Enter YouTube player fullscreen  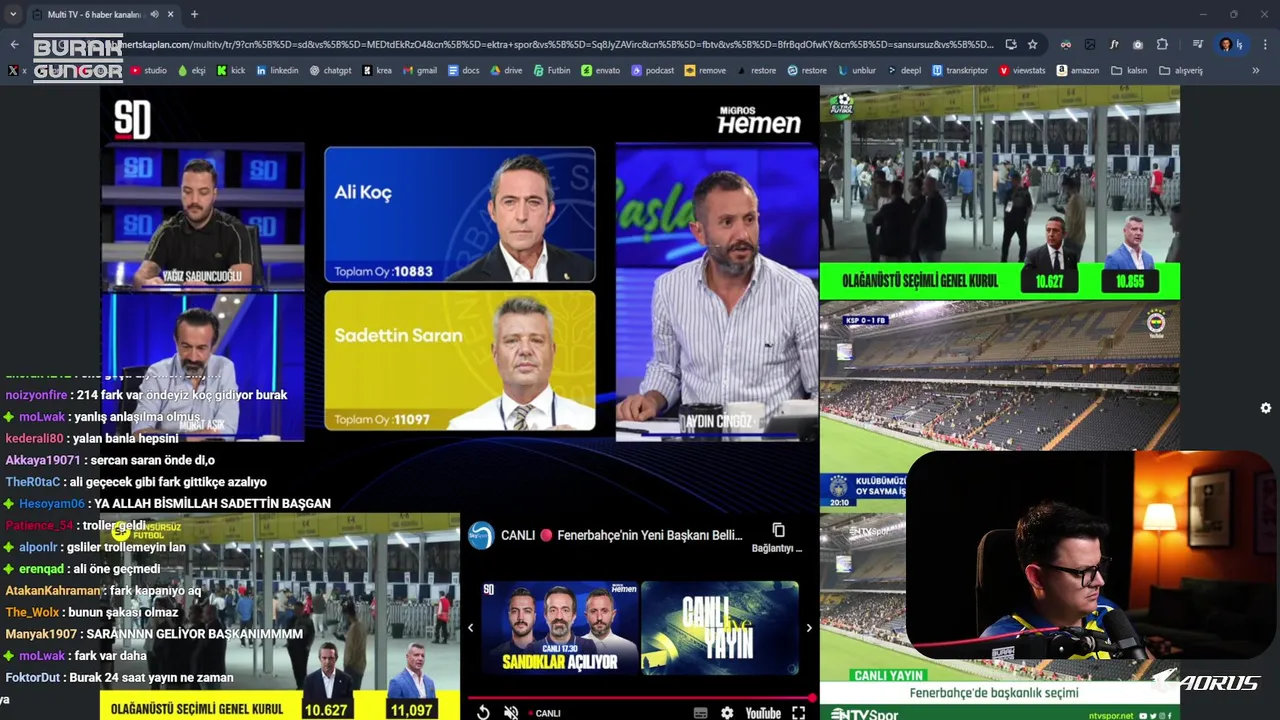798,713
